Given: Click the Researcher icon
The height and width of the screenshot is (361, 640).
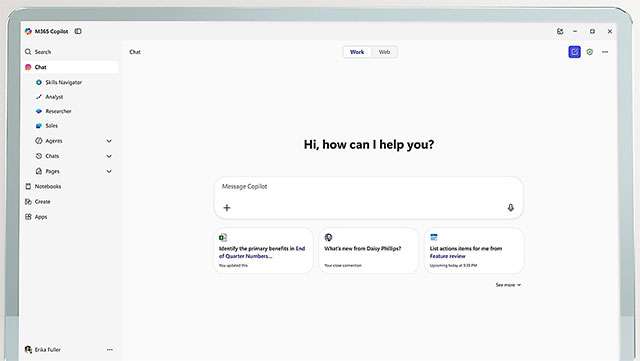Looking at the screenshot, I should [x=39, y=111].
